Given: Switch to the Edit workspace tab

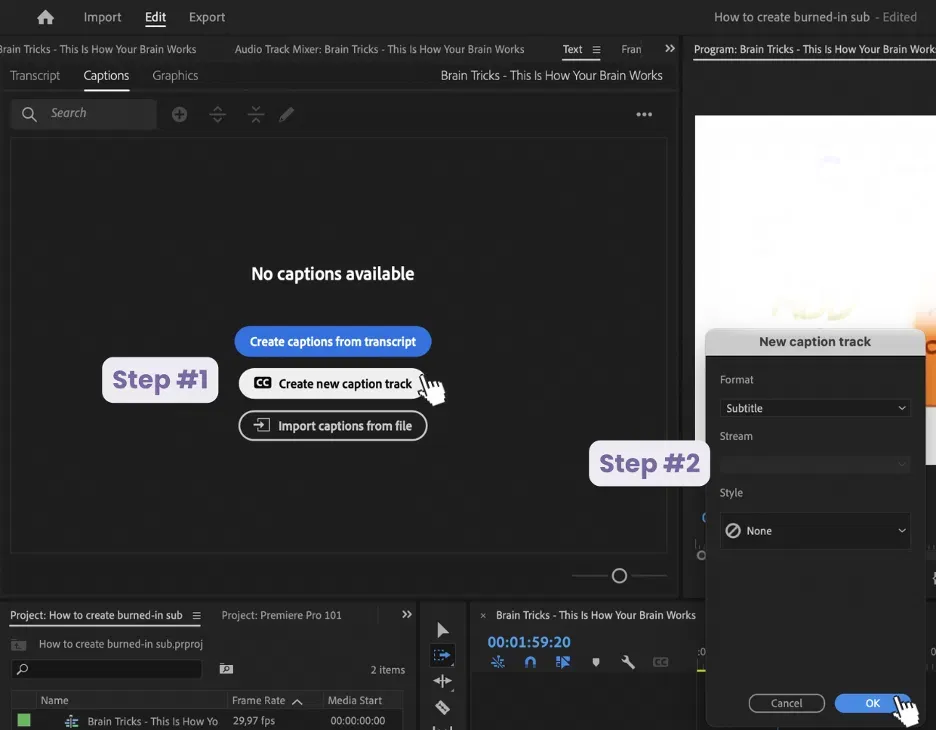Looking at the screenshot, I should click(155, 17).
